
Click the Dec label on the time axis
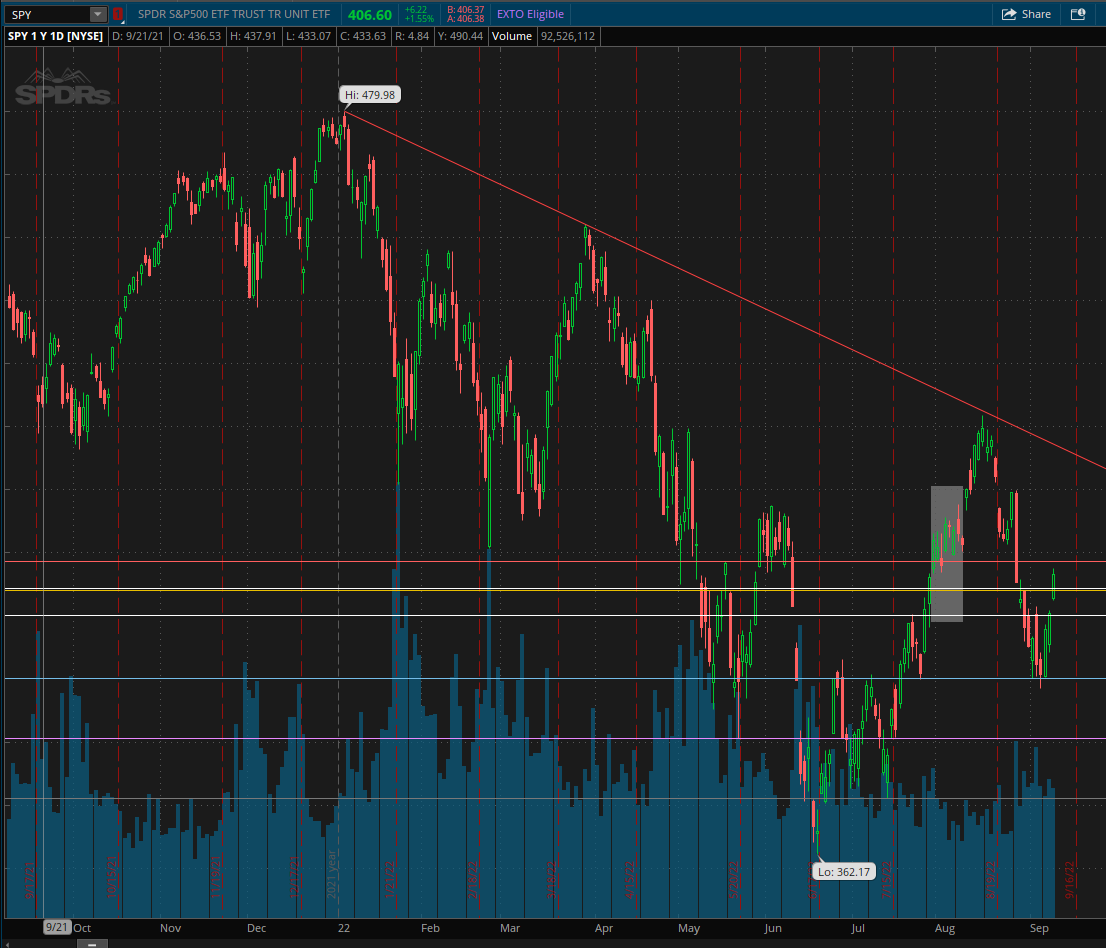[x=256, y=928]
